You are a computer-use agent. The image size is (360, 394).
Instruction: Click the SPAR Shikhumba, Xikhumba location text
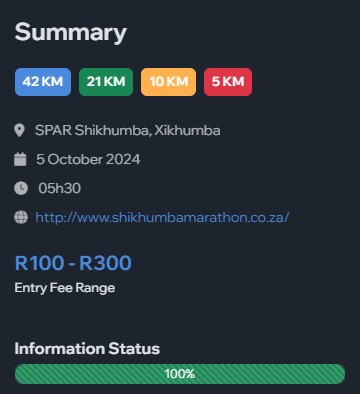pos(128,130)
